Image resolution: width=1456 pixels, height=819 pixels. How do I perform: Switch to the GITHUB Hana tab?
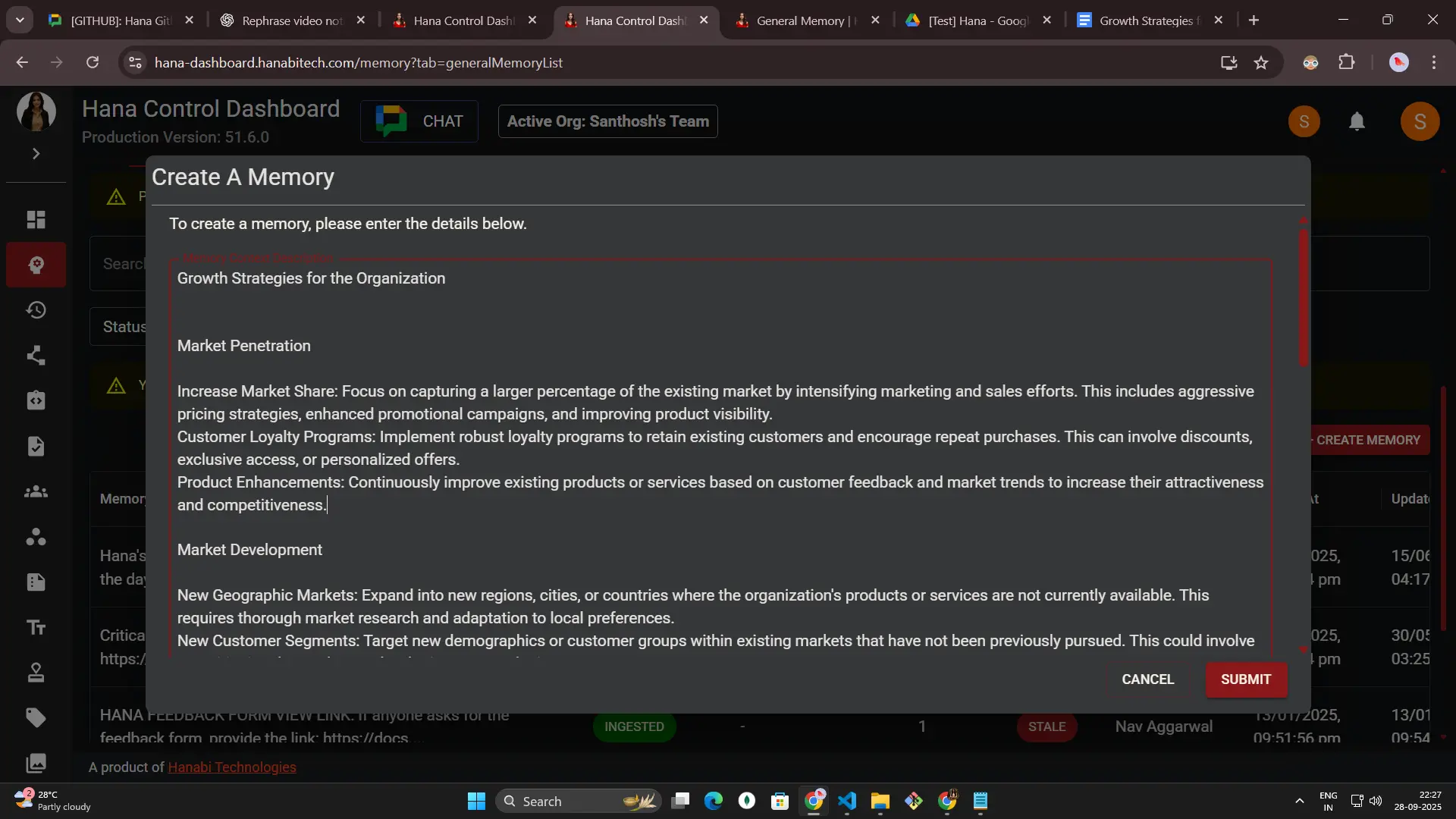pyautogui.click(x=120, y=20)
